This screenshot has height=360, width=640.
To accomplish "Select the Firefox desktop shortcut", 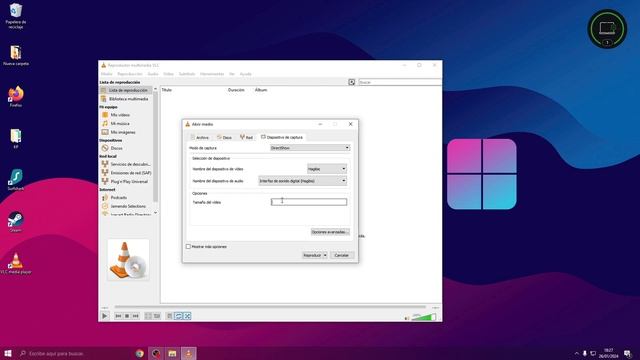I will (16, 97).
